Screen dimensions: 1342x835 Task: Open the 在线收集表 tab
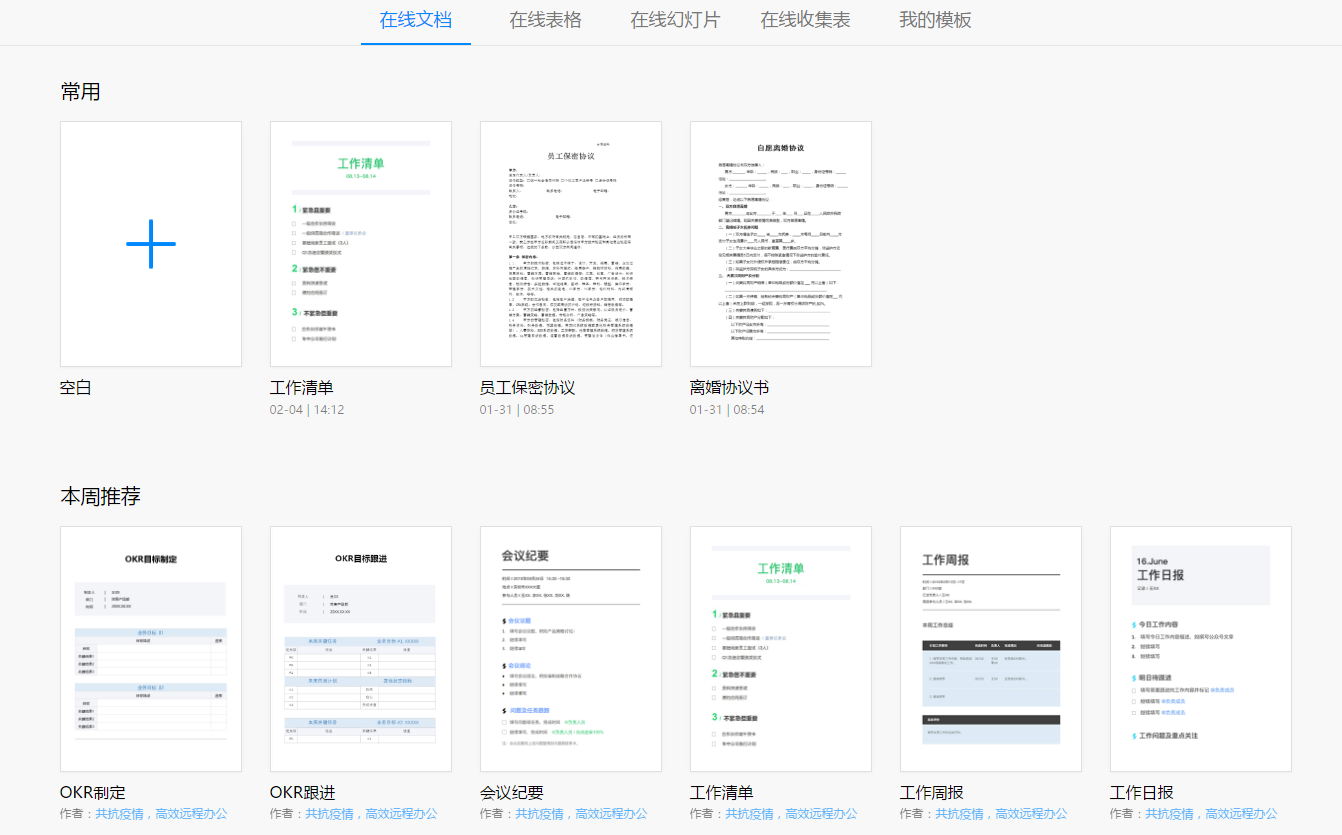click(x=806, y=20)
